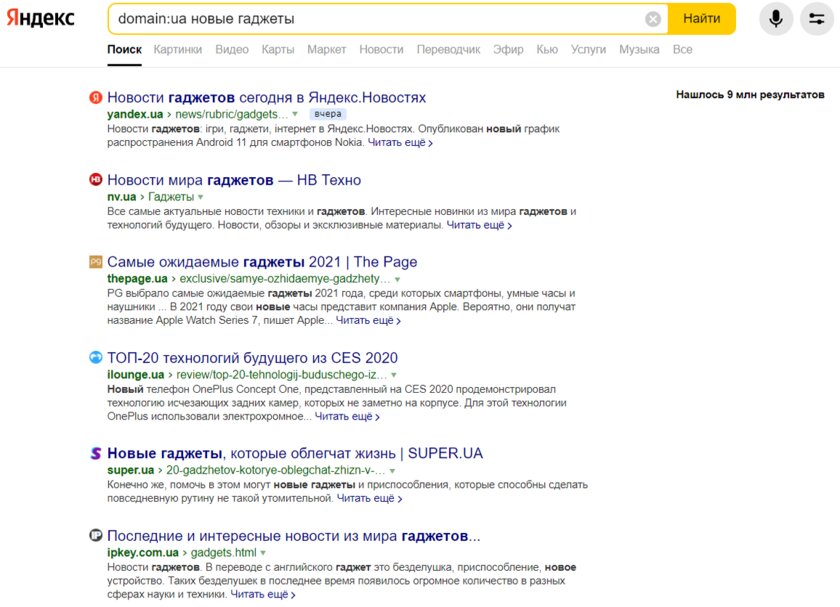Click Читать ещё under the НВ Техно snippet
Screen dimensions: 840x607
click(479, 225)
